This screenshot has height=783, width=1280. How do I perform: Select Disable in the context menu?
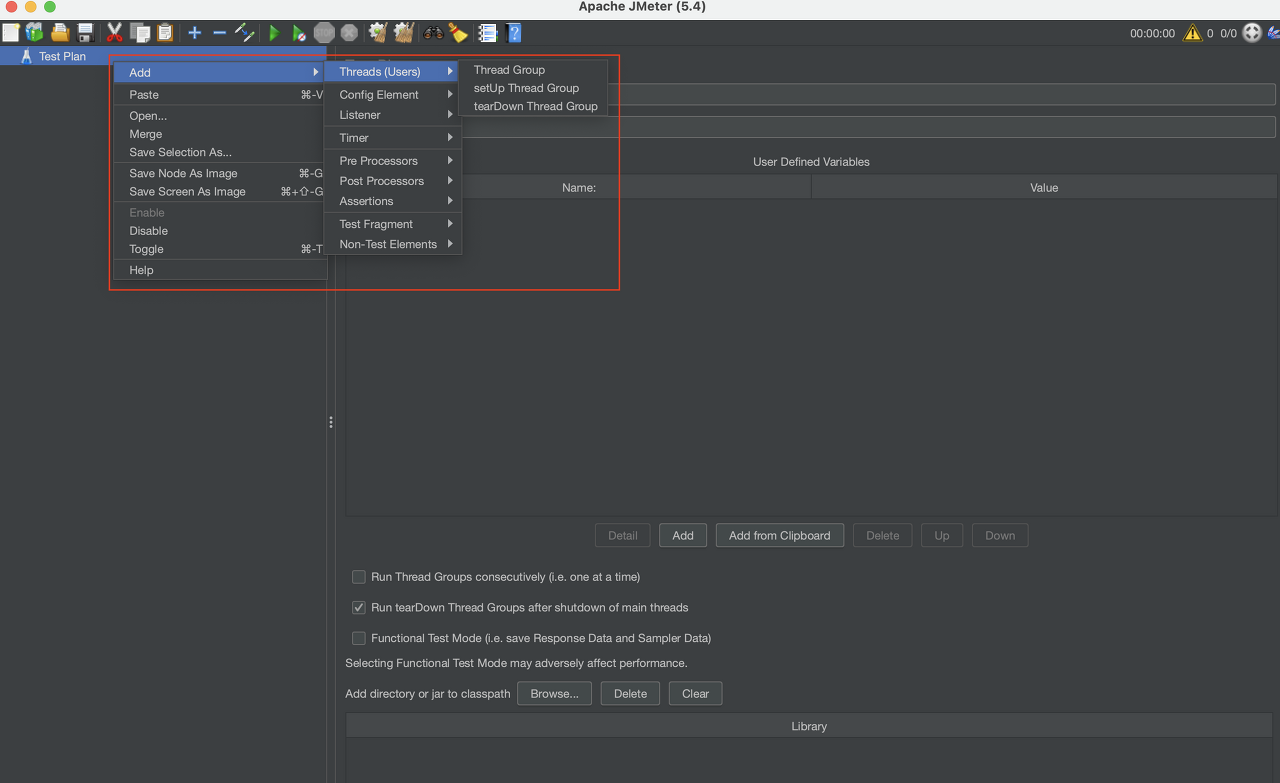tap(218, 231)
